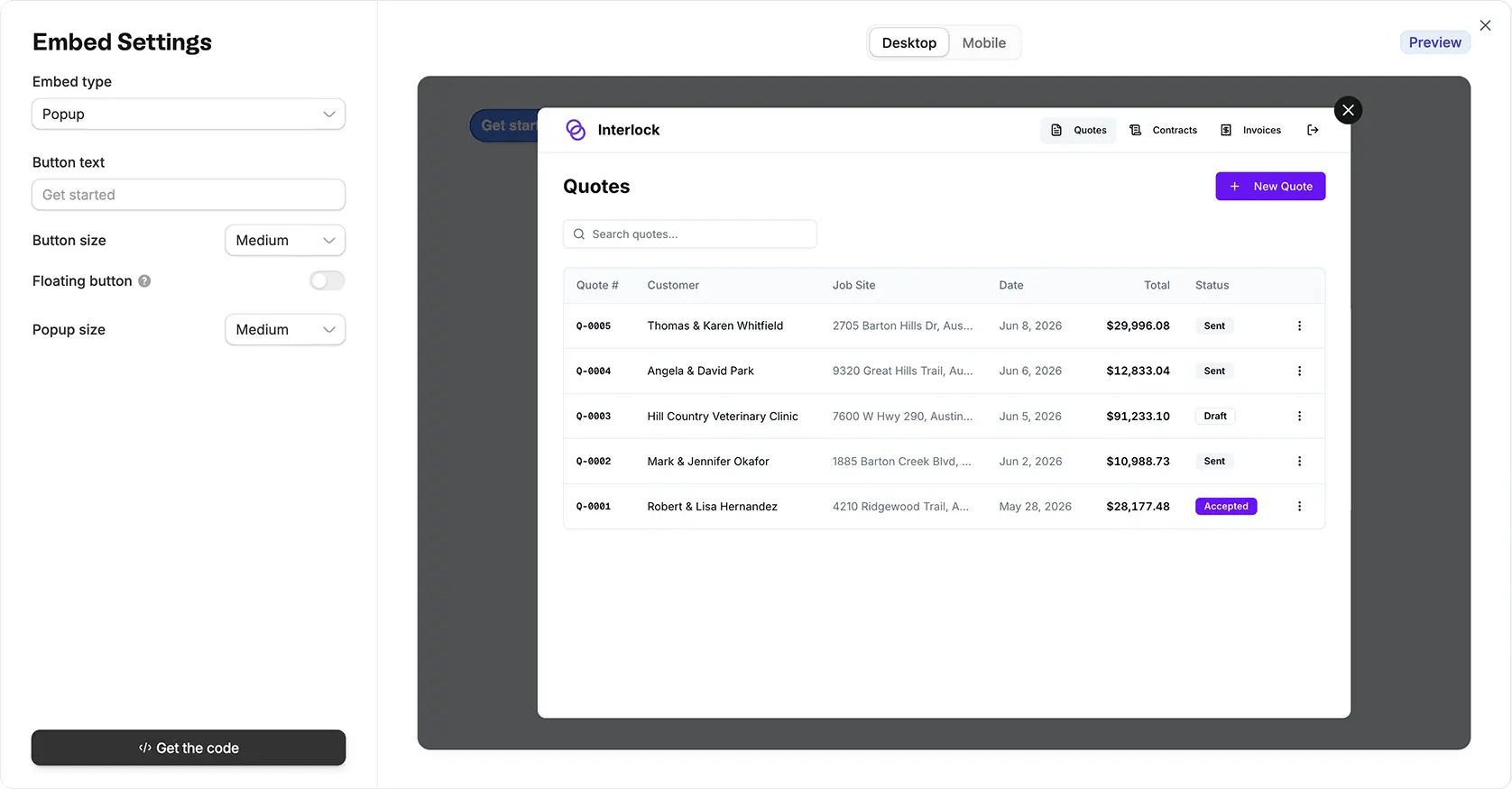This screenshot has height=789, width=1512.
Task: Click date May 28, 2026
Action: [1035, 506]
